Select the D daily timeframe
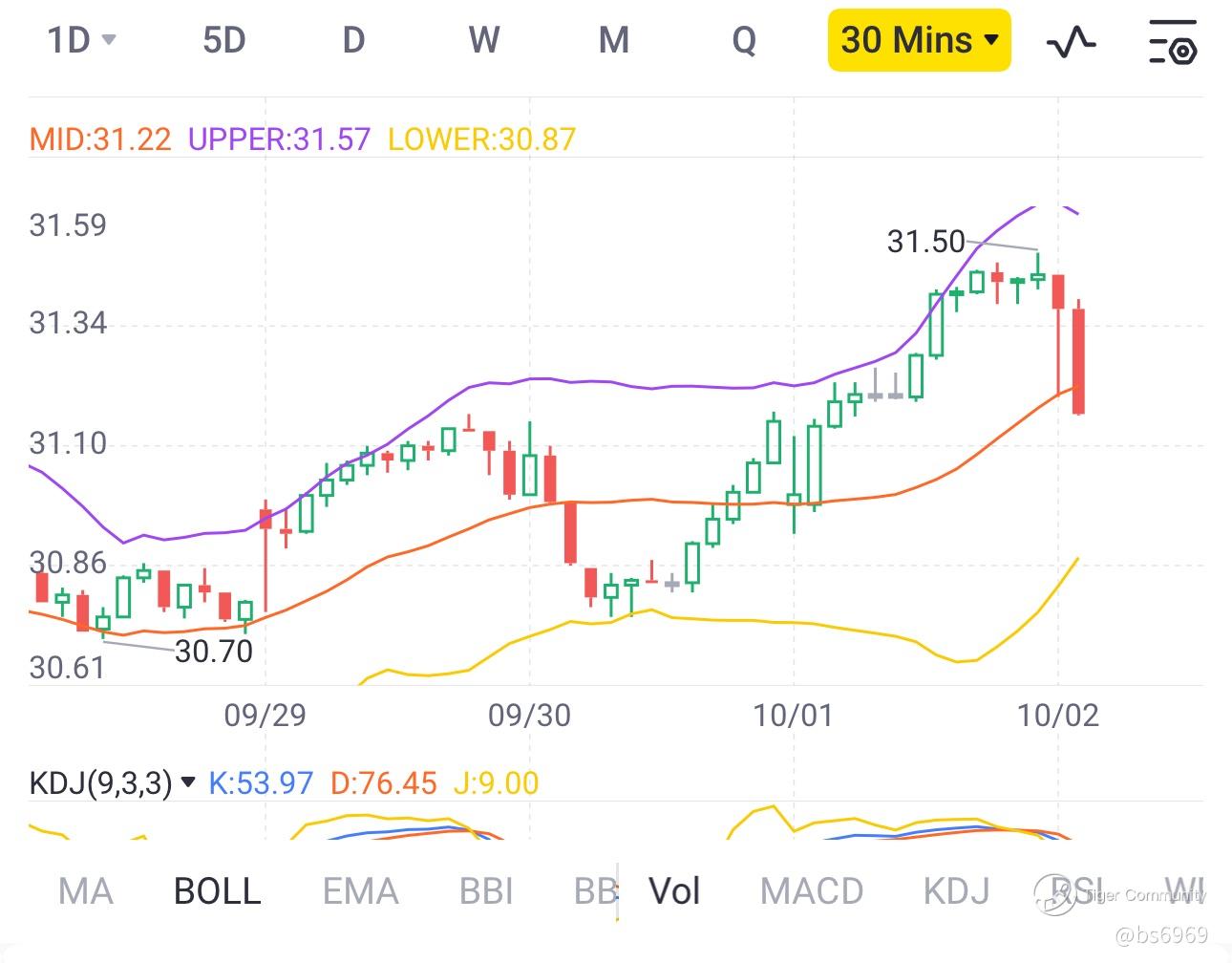This screenshot has width=1232, height=963. point(353,40)
